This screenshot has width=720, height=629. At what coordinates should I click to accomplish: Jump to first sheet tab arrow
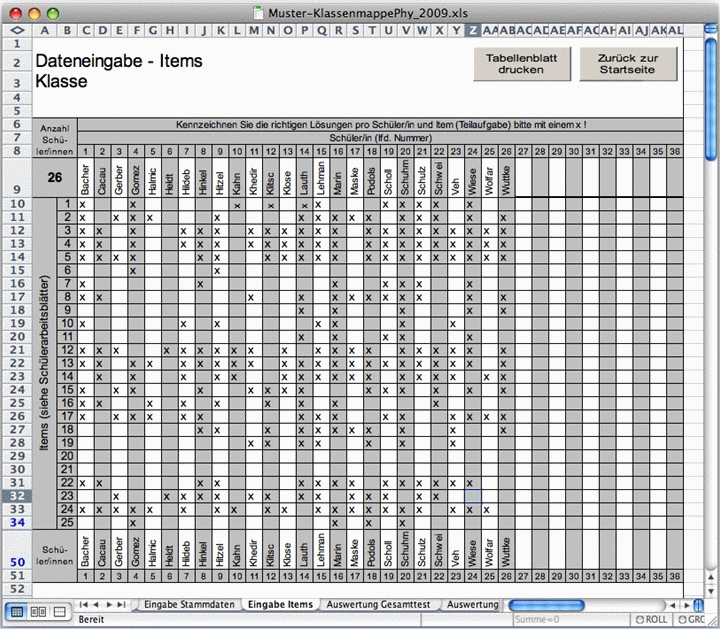click(x=84, y=605)
